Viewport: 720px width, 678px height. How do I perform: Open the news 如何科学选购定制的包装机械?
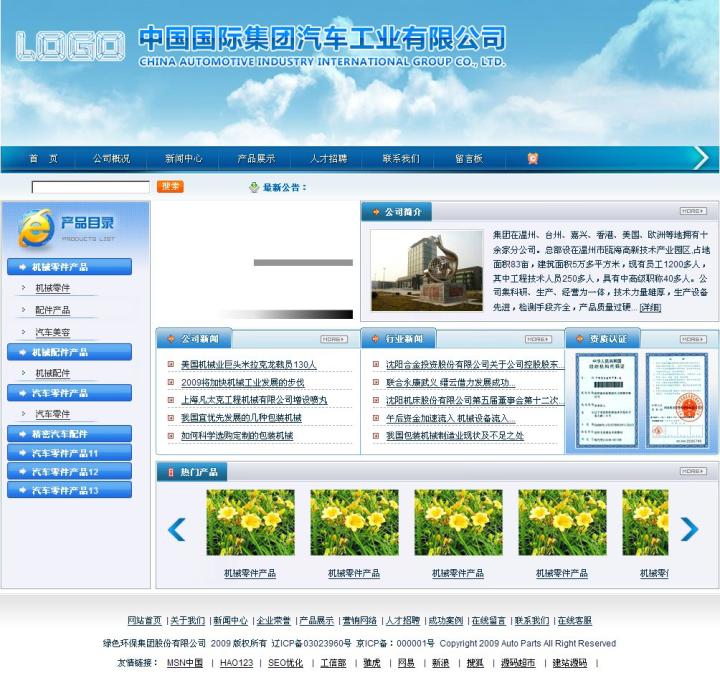pyautogui.click(x=237, y=436)
